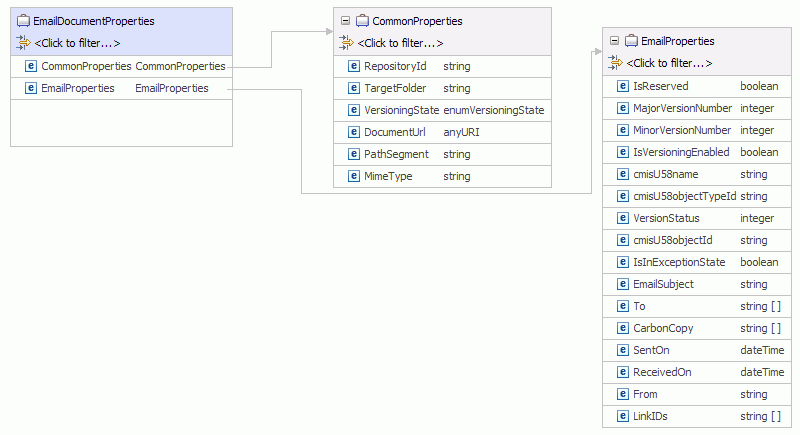The height and width of the screenshot is (435, 800).
Task: Select the MinorVersionNumber attribute name
Action: [682, 130]
